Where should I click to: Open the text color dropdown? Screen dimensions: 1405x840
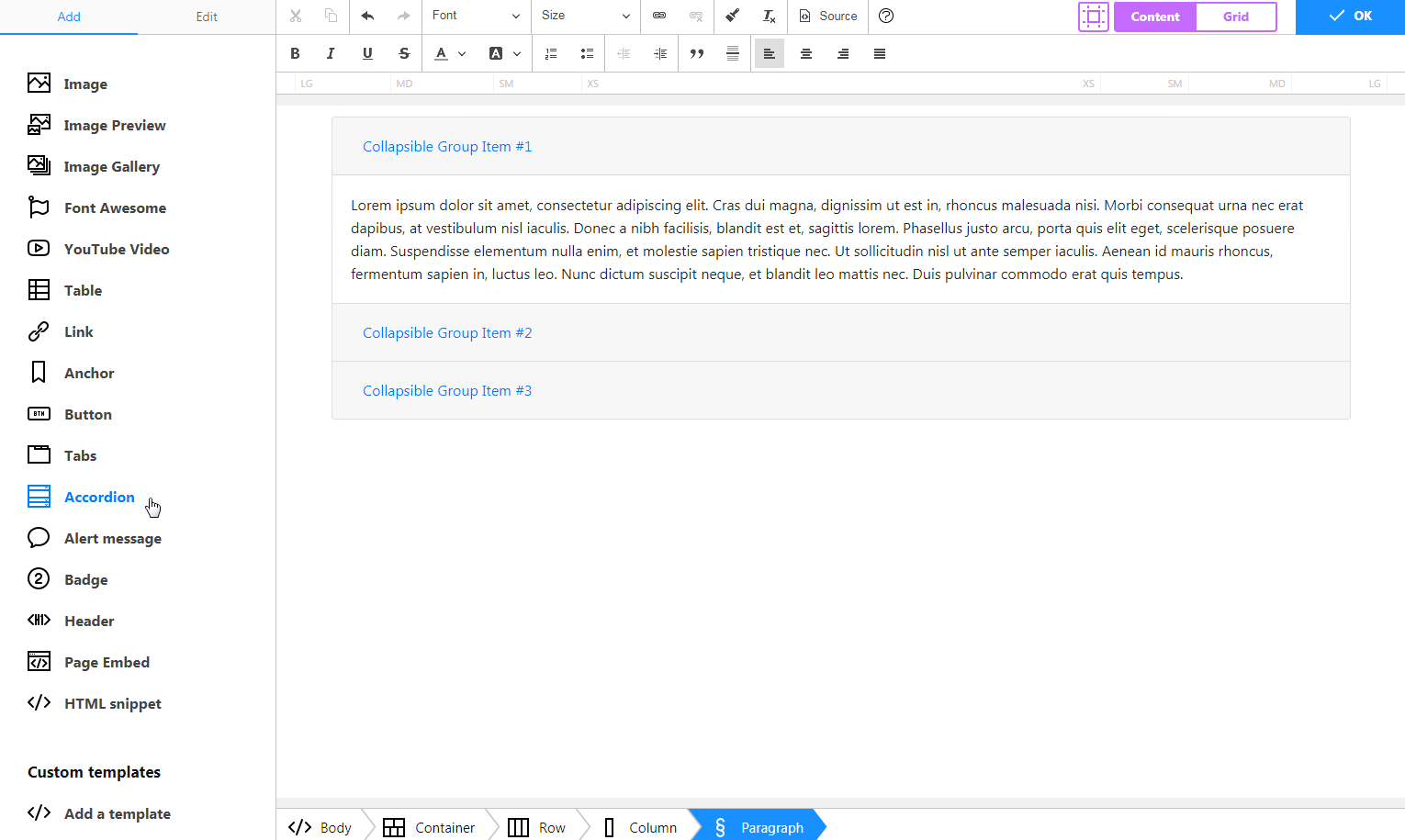click(x=450, y=53)
